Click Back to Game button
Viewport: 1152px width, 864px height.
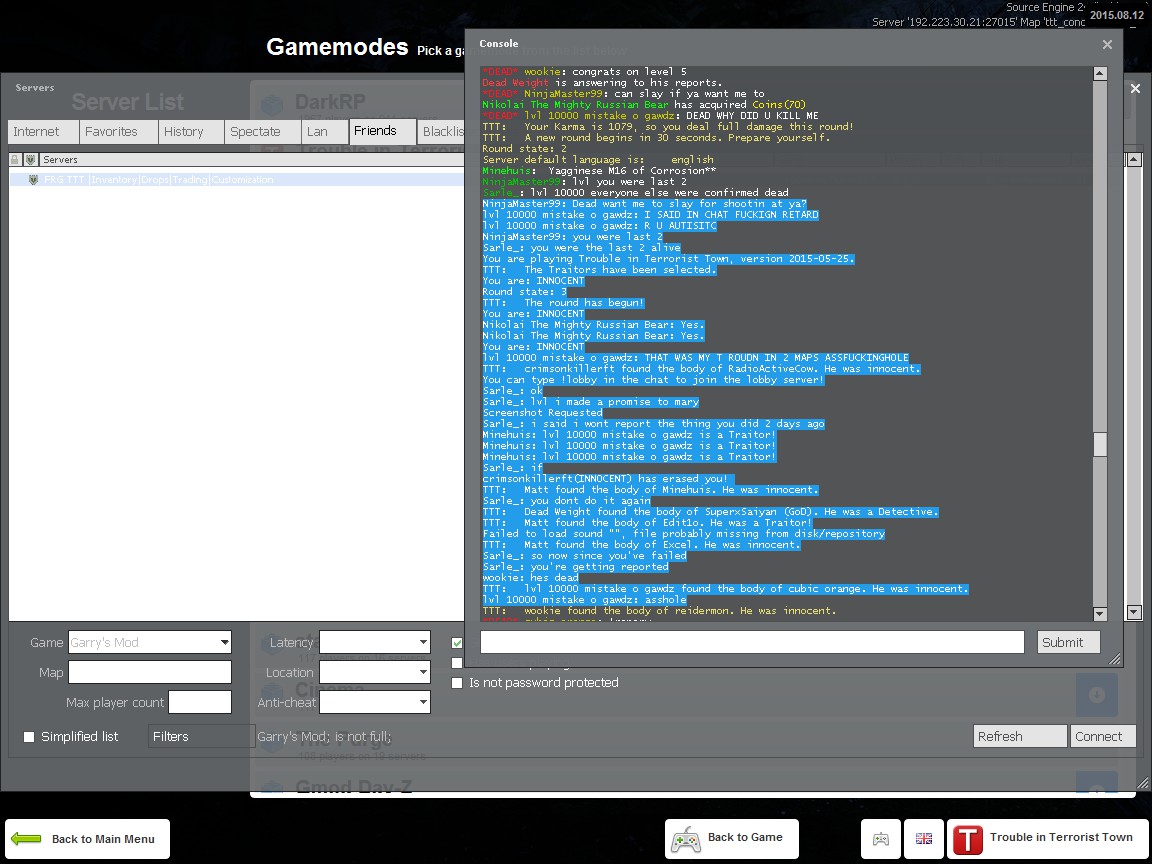(732, 838)
